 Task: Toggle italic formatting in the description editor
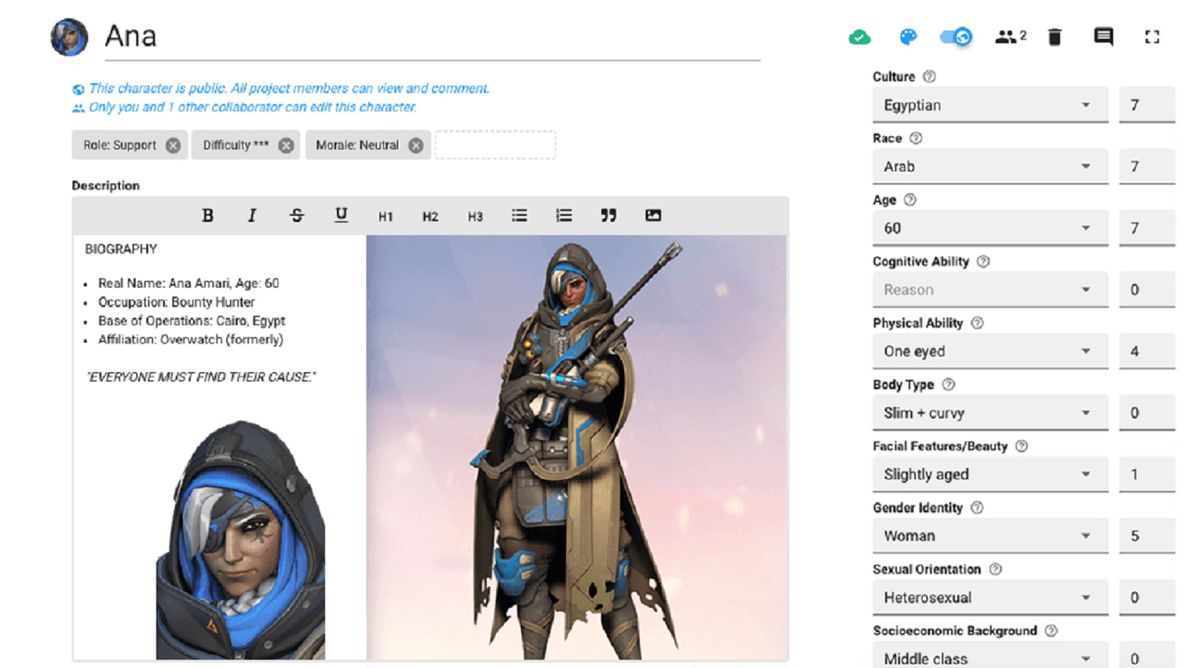252,215
